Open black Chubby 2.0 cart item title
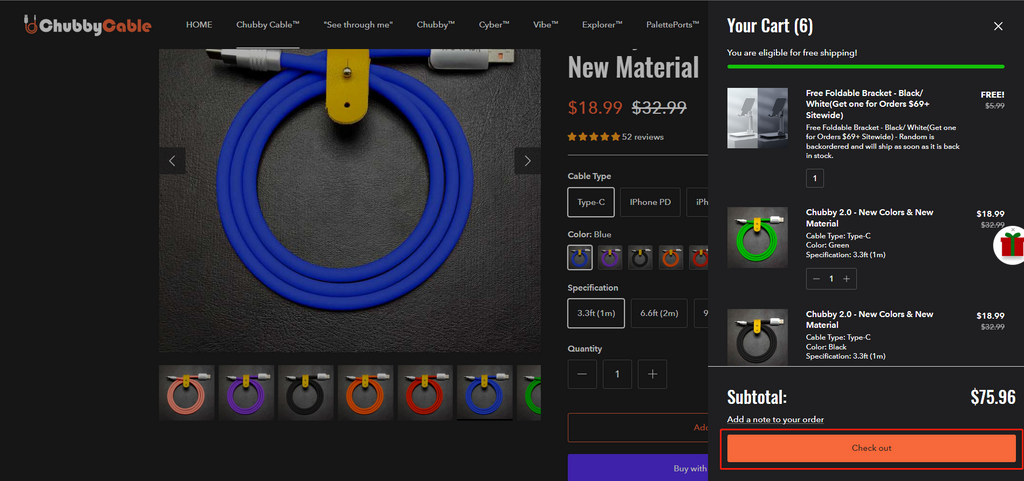Viewport: 1024px width, 481px height. coord(869,320)
